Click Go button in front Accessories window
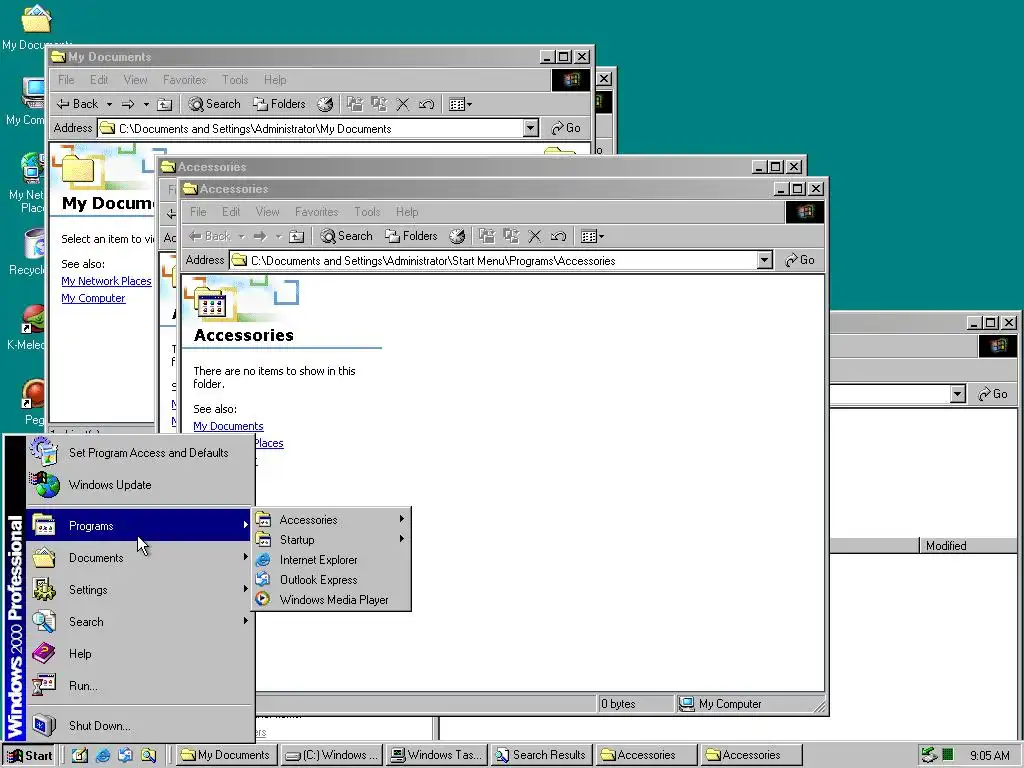Image resolution: width=1024 pixels, height=768 pixels. pyautogui.click(x=800, y=260)
